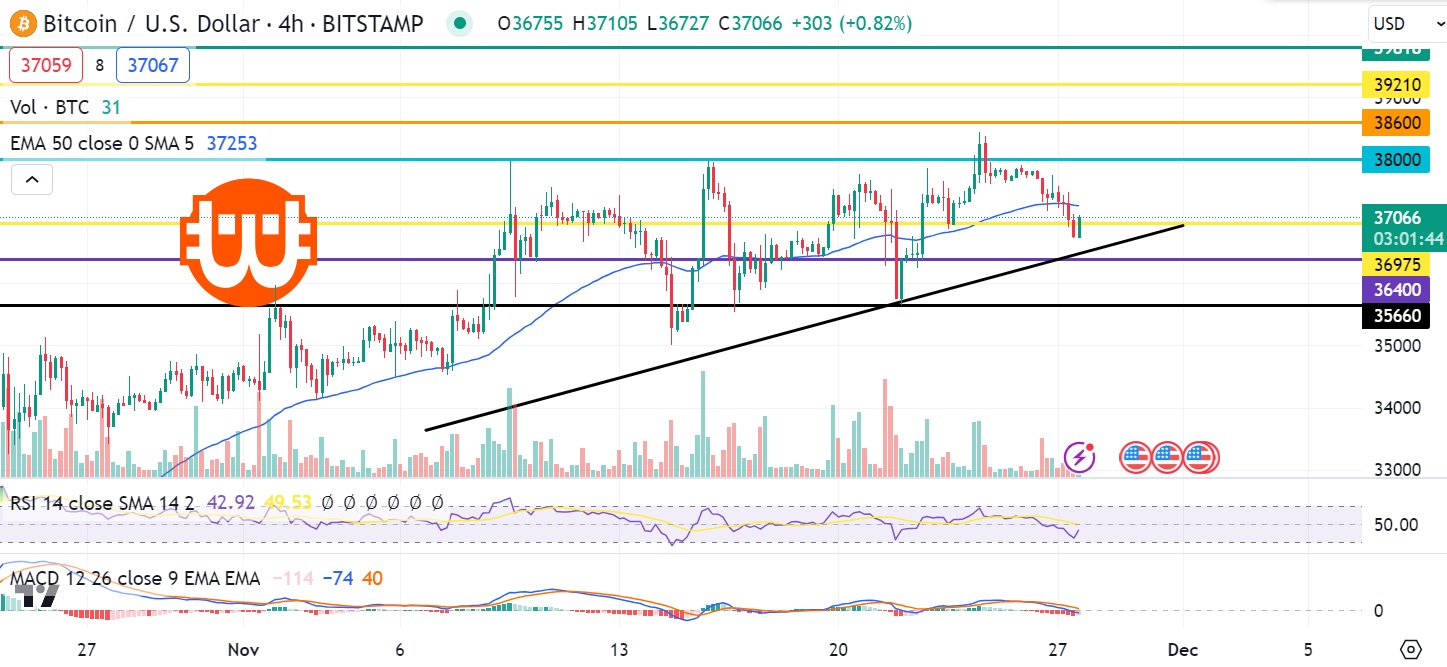
Task: Click the RSI axis label 50.00
Action: (1398, 525)
